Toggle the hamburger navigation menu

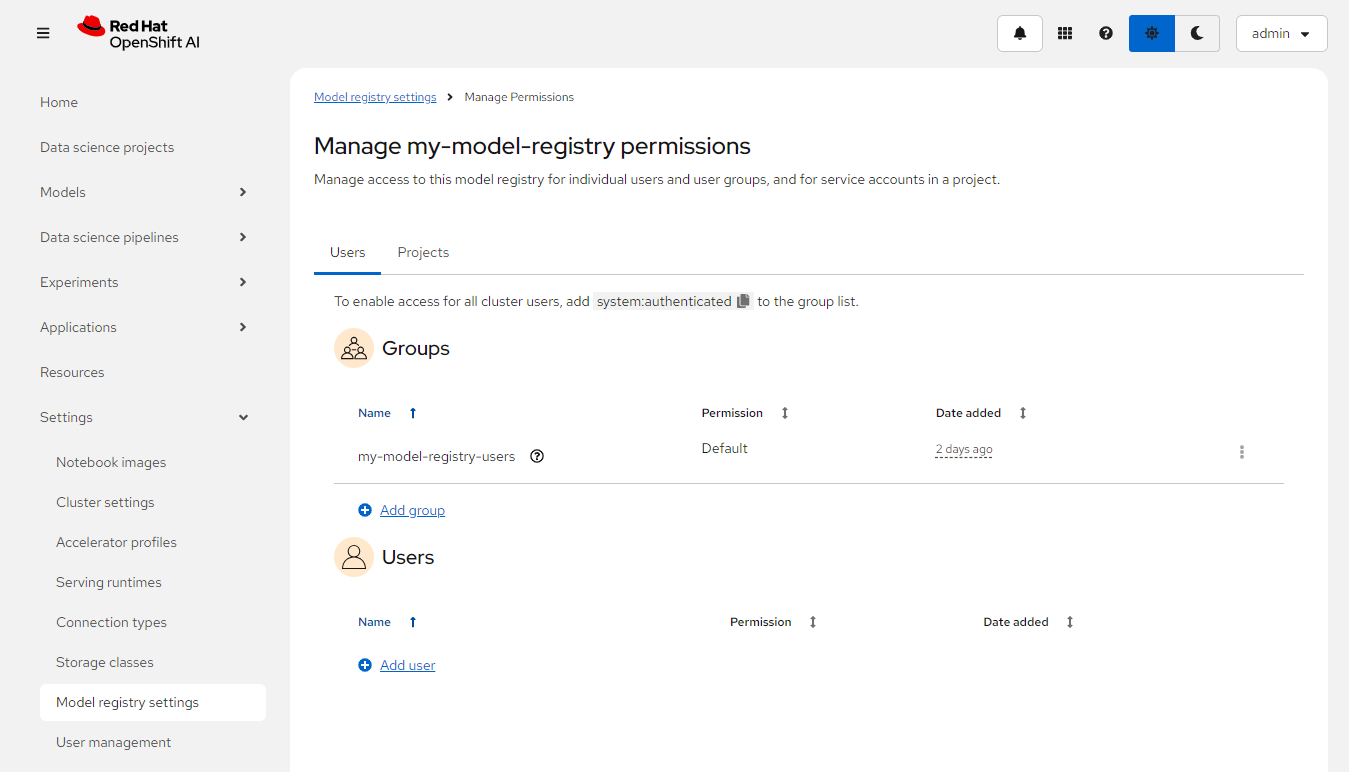pos(43,33)
